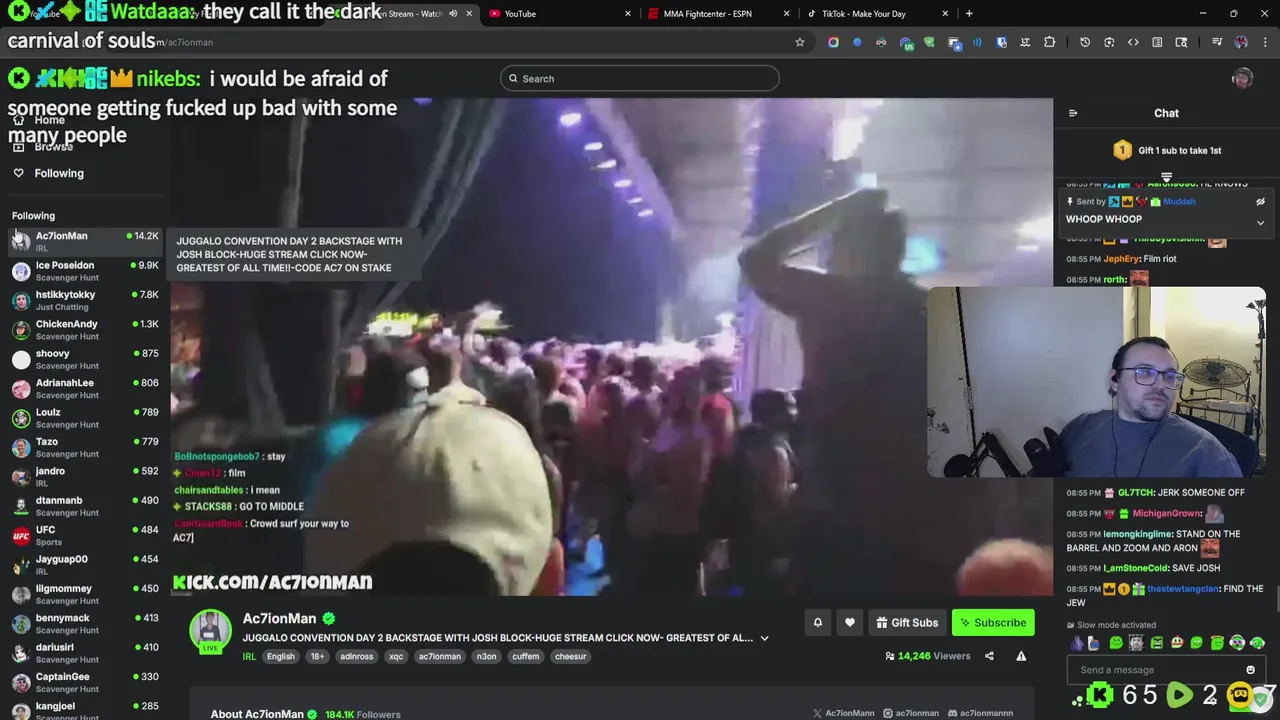Click the cheesur tag
This screenshot has height=720, width=1280.
click(570, 657)
